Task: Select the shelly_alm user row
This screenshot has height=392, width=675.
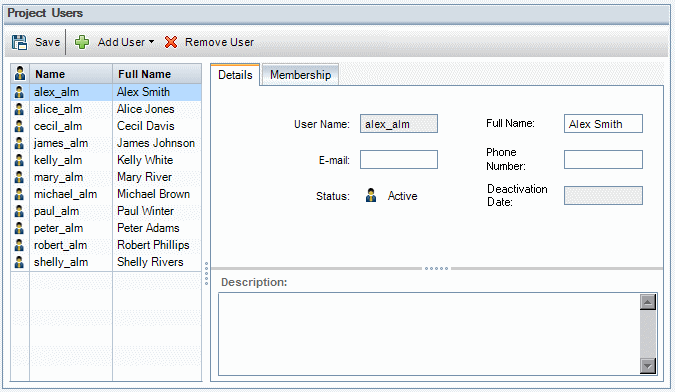Action: [x=106, y=262]
